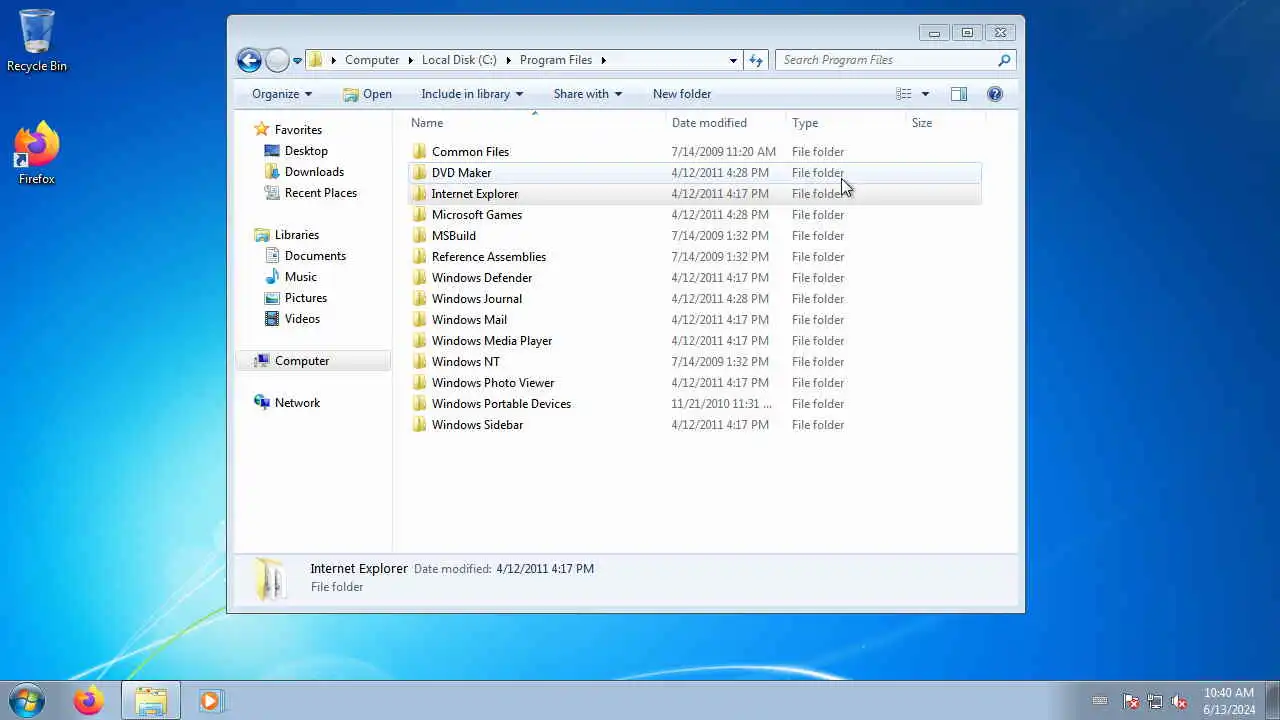Select the Windows Journal folder icon
This screenshot has width=1280, height=720.
pyautogui.click(x=420, y=299)
